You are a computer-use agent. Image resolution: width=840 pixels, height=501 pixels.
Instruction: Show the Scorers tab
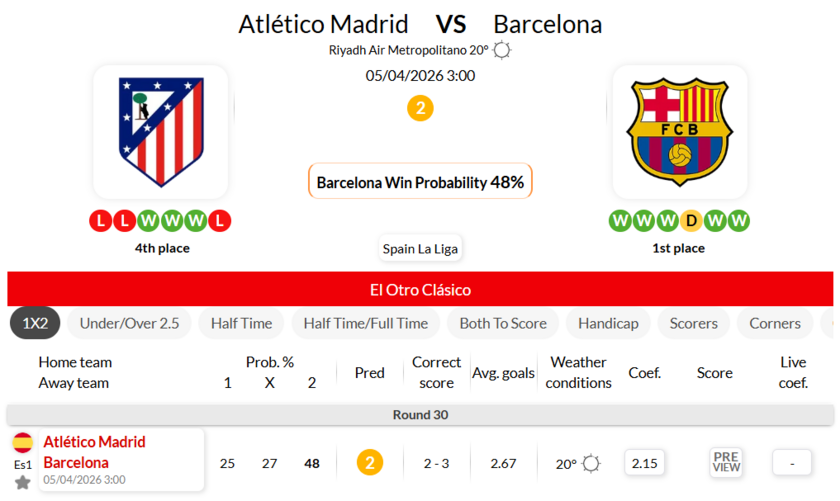(x=694, y=323)
